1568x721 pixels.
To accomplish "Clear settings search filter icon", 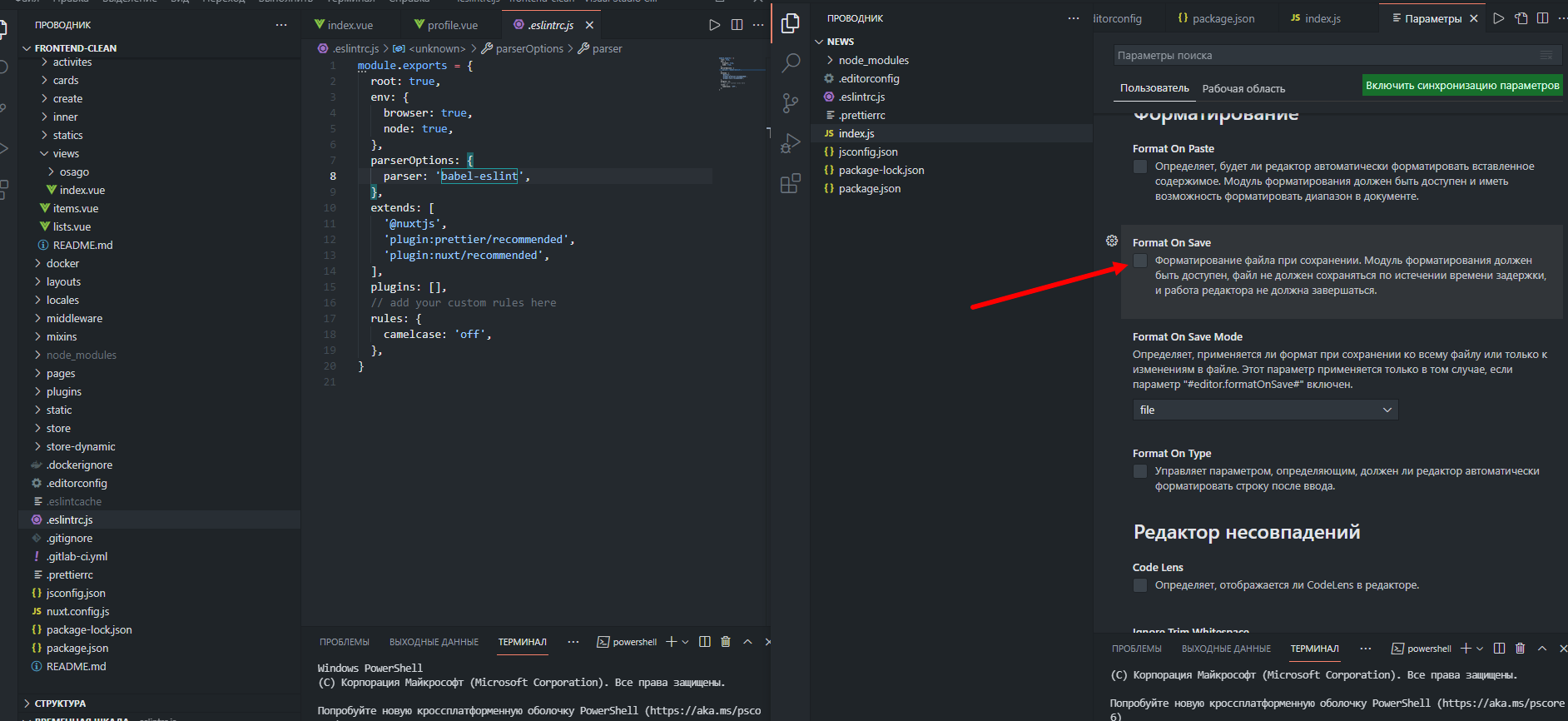I will [x=1546, y=55].
